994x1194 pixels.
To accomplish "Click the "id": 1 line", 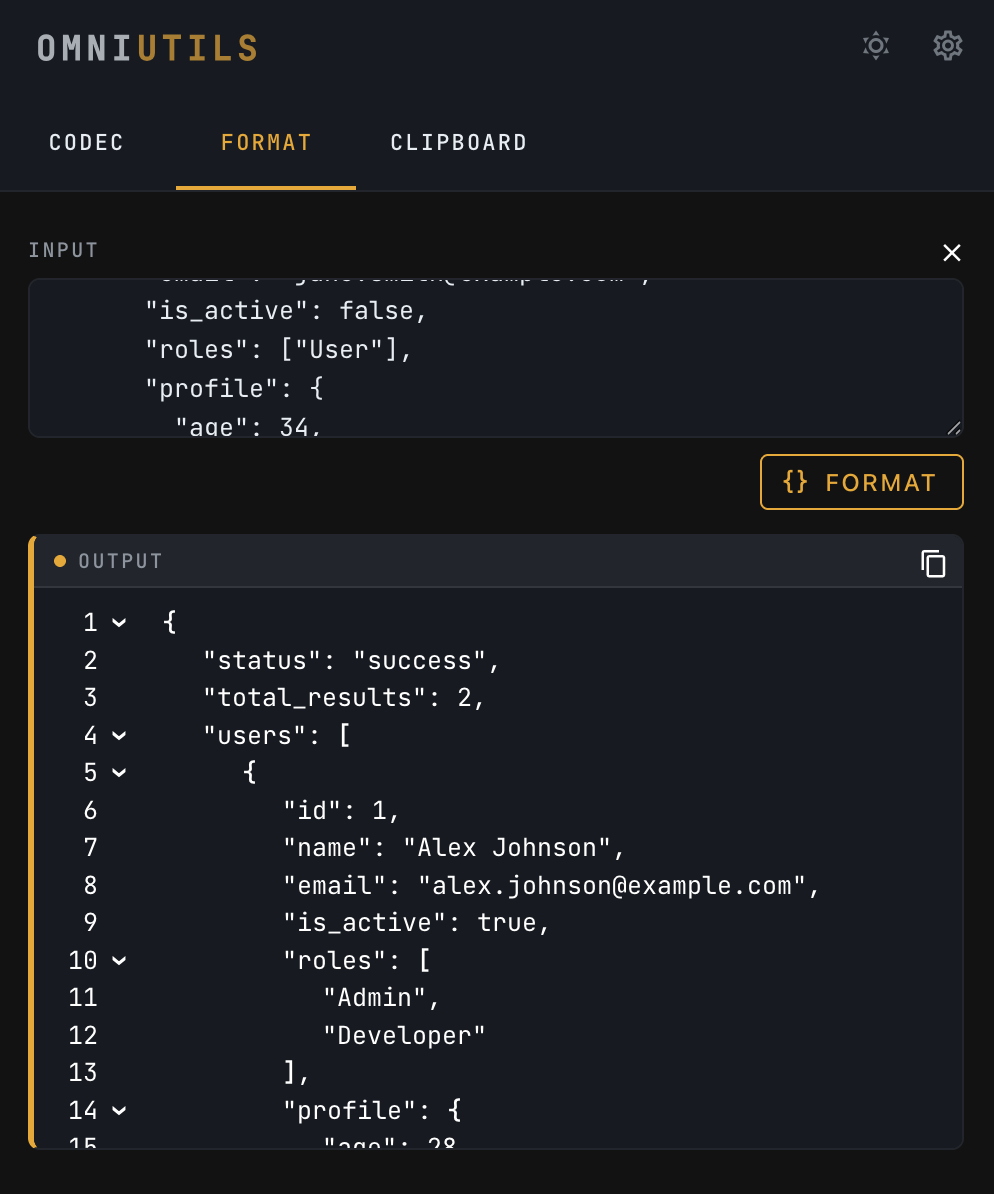I will [x=341, y=810].
